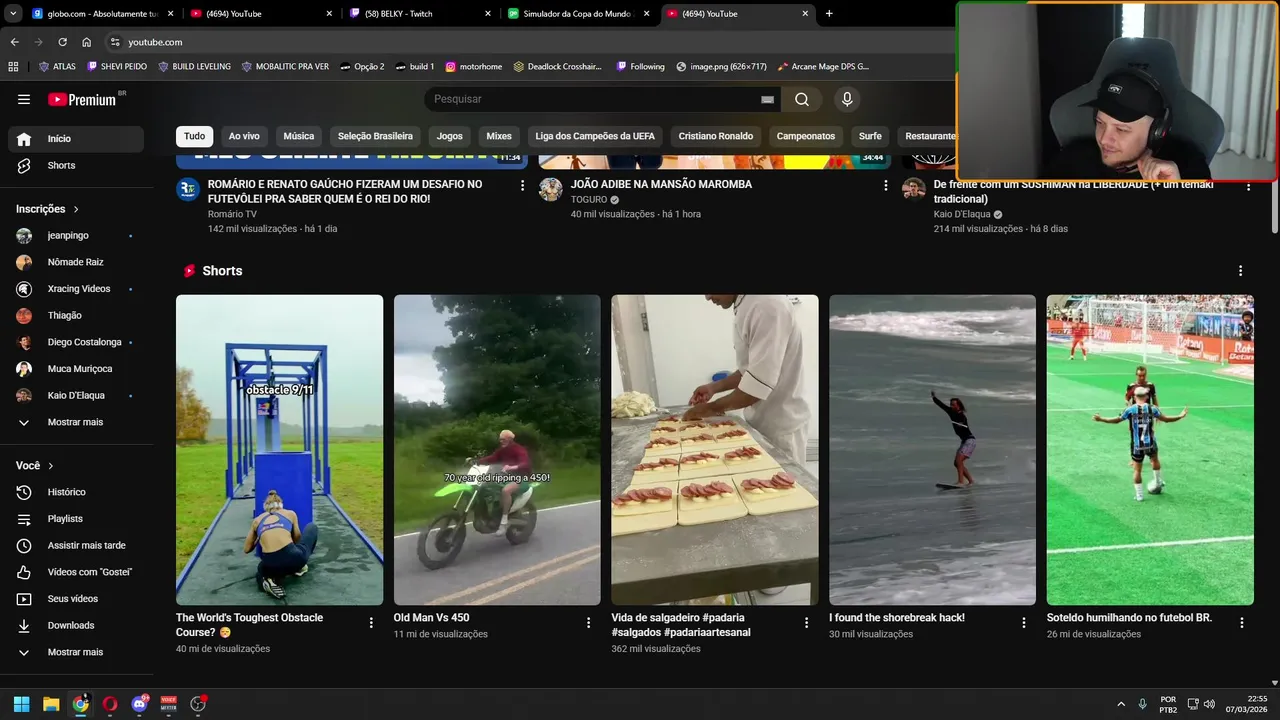
Task: Go back with browser back arrow
Action: 14,42
